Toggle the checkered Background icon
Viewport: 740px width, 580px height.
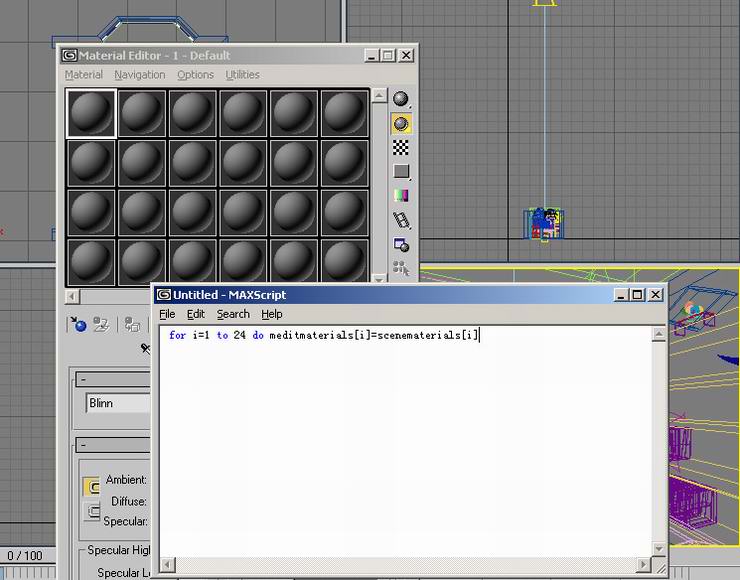tap(401, 148)
